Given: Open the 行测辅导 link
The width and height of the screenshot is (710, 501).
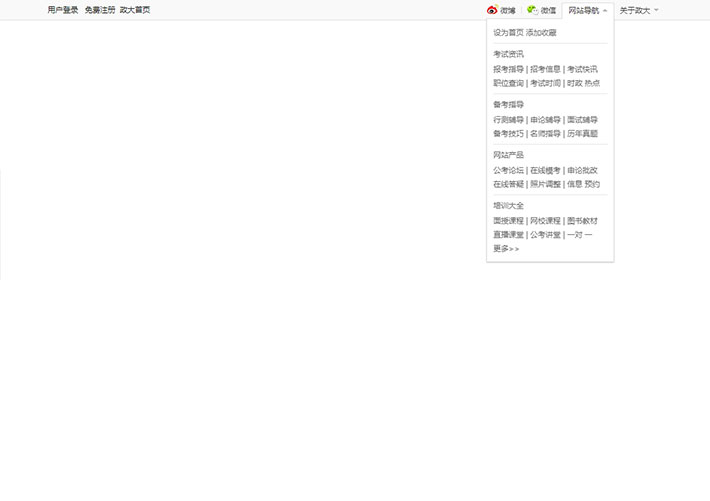Looking at the screenshot, I should click(508, 120).
